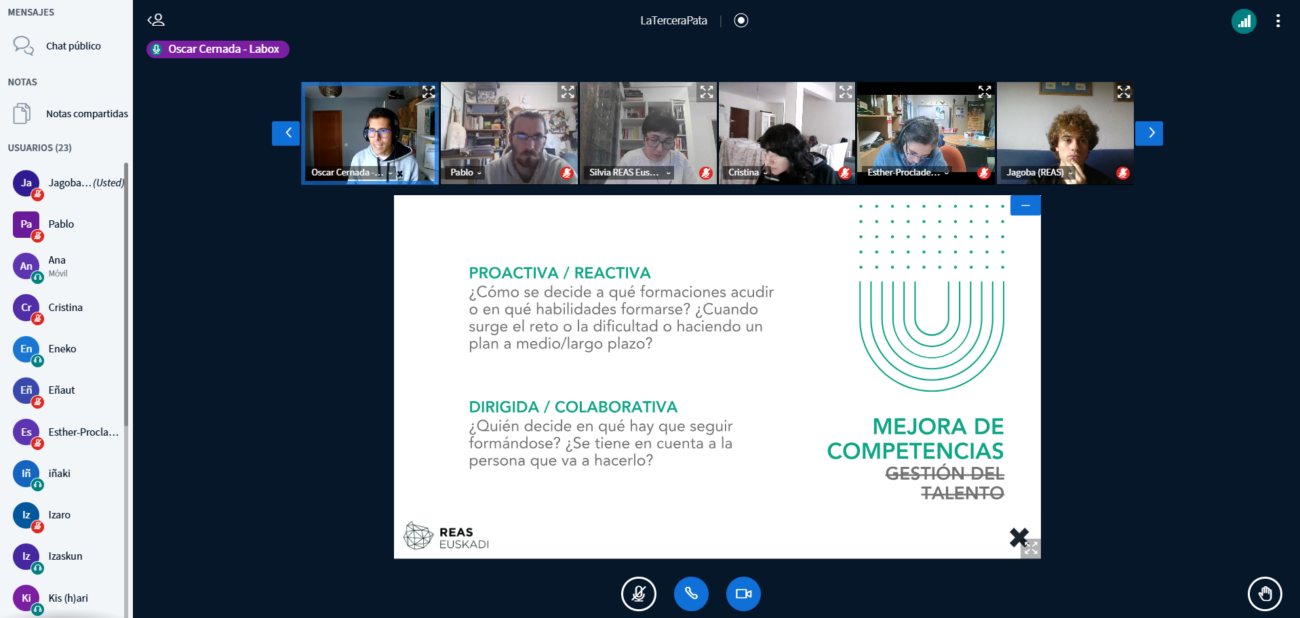Open Cristina's webcam name dropdown
Screen dimensions: 1300x618
point(747,173)
